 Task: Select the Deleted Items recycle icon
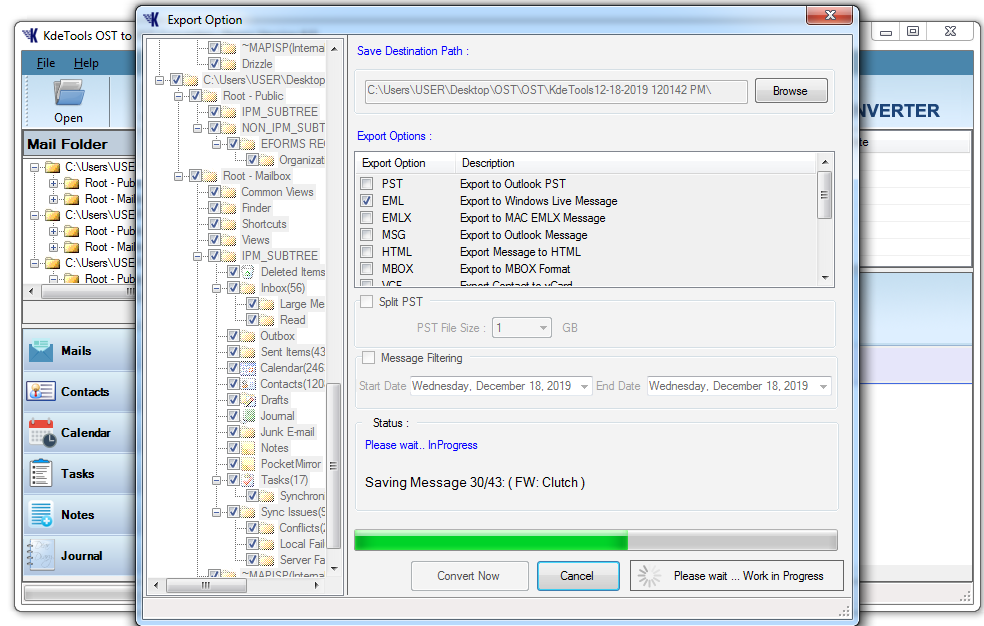[x=249, y=272]
